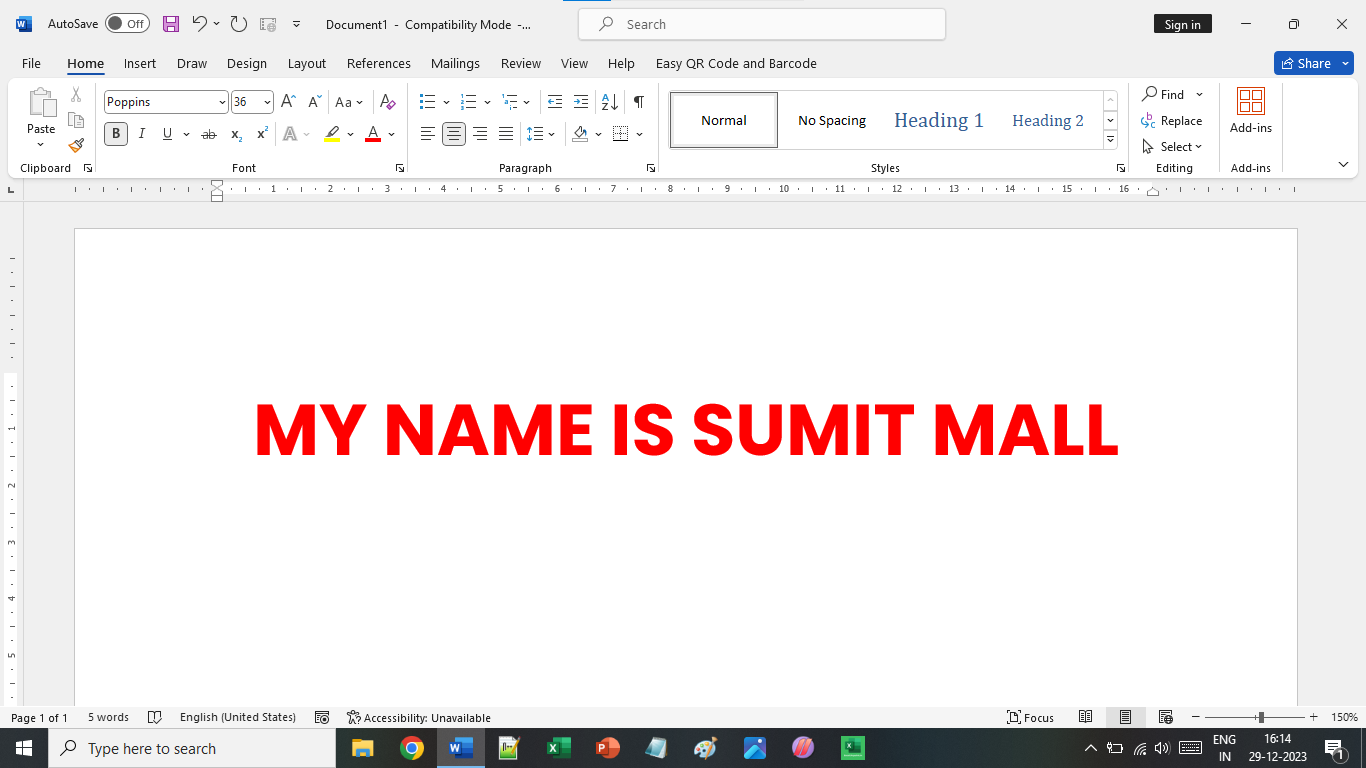The image size is (1366, 768).
Task: Open Add-ins from the ribbon
Action: [1250, 110]
